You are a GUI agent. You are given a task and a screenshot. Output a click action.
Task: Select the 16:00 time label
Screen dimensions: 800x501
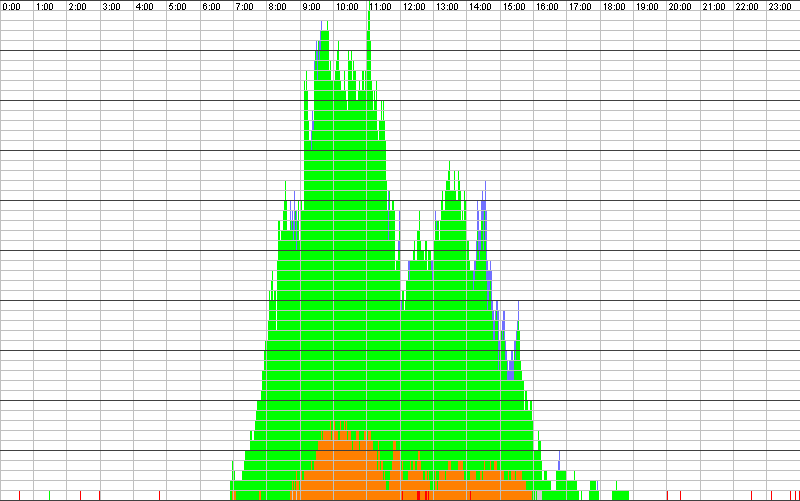coord(547,7)
